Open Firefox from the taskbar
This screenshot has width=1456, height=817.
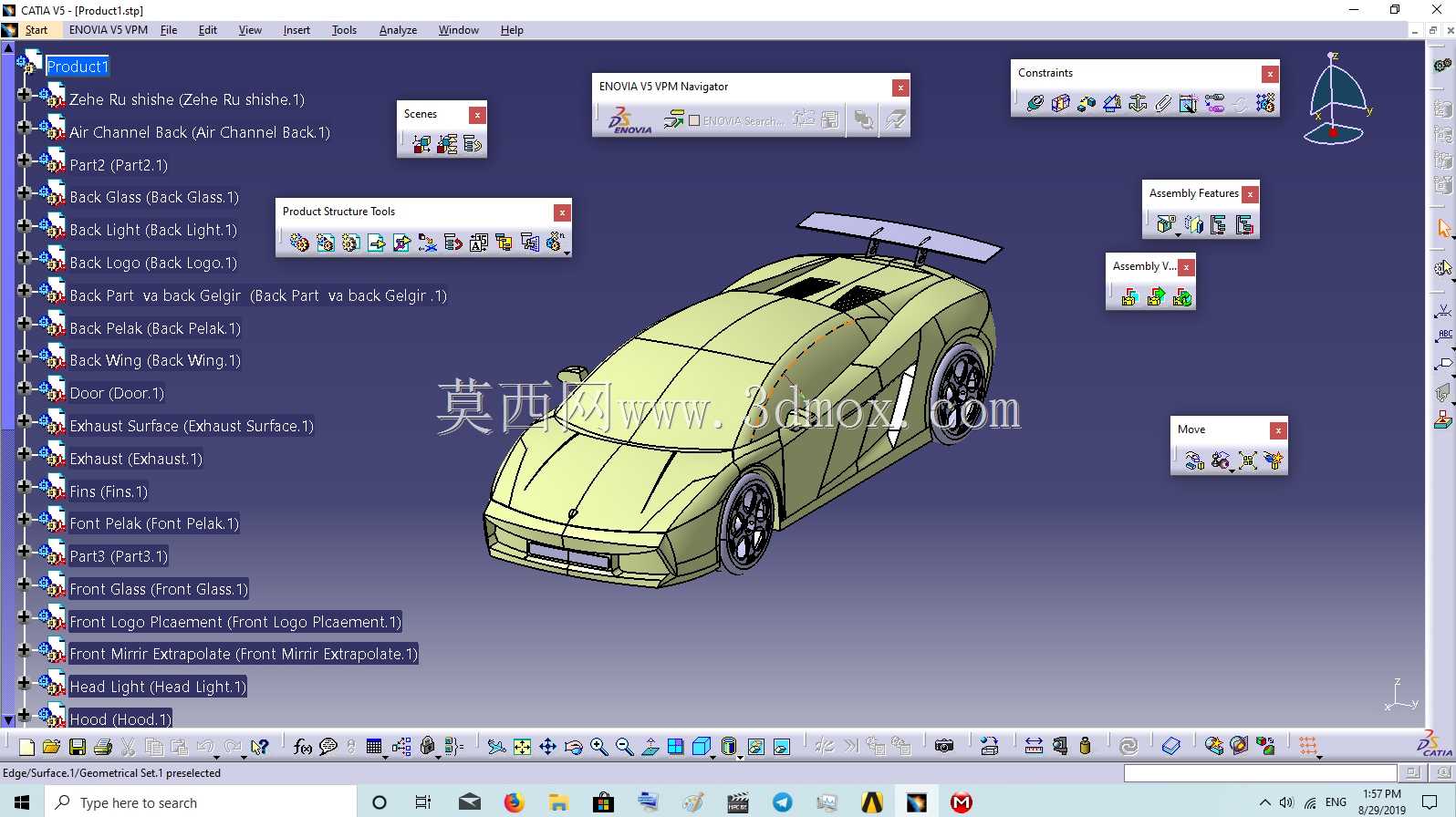pos(515,802)
